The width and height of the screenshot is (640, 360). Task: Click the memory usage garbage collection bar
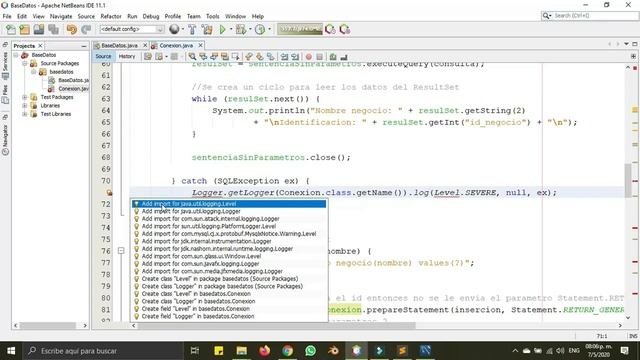(300, 29)
